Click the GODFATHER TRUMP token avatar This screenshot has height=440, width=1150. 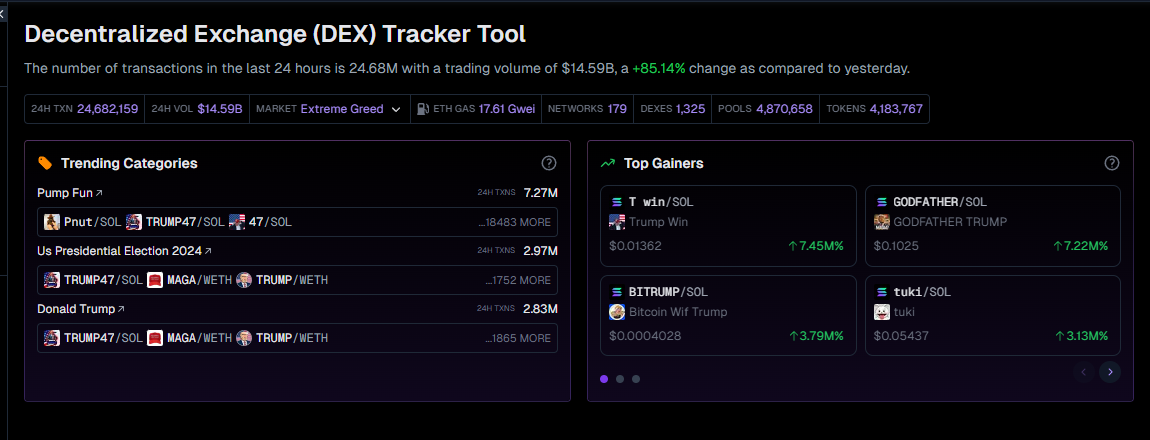click(x=882, y=221)
